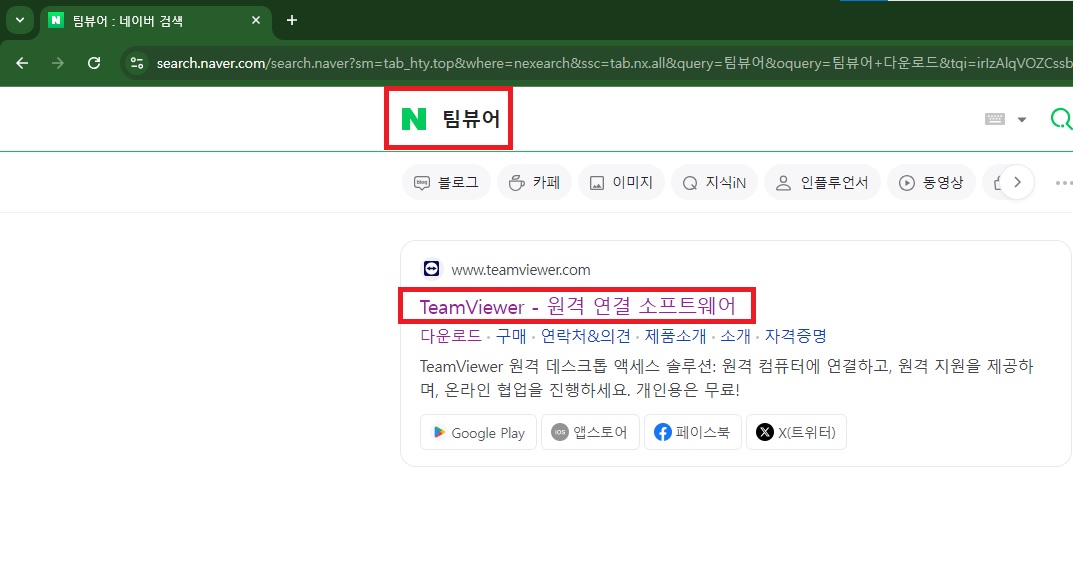Open the 연락처&의견 sublink
Screen dimensions: 1073x574
tap(586, 336)
